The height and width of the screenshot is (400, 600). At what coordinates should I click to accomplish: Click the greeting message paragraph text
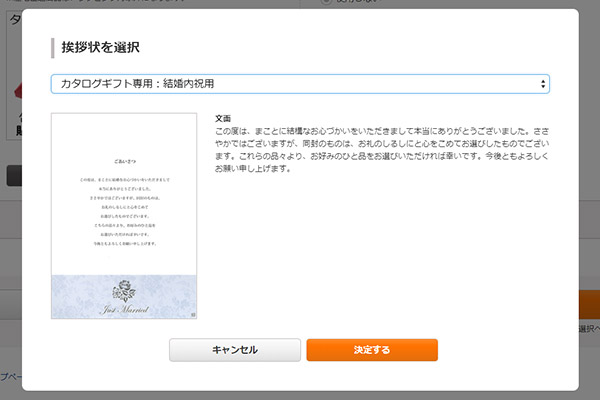[380, 150]
